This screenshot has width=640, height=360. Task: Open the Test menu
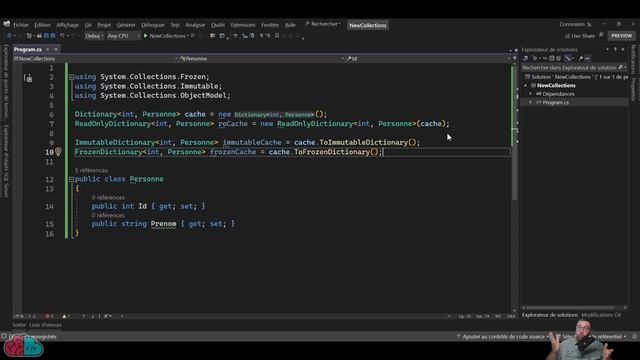tap(175, 25)
